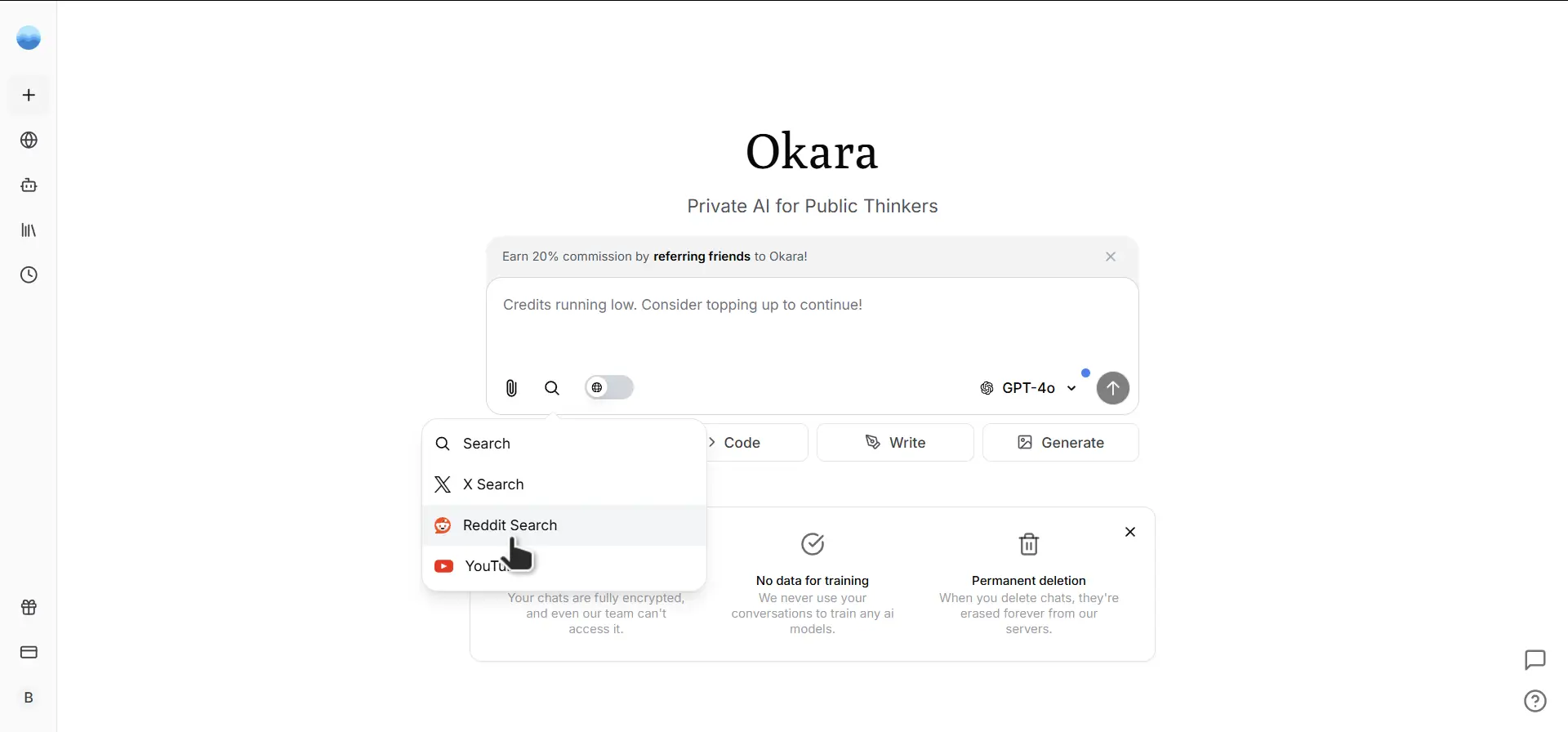Select YouTube search menu option

coord(564,566)
